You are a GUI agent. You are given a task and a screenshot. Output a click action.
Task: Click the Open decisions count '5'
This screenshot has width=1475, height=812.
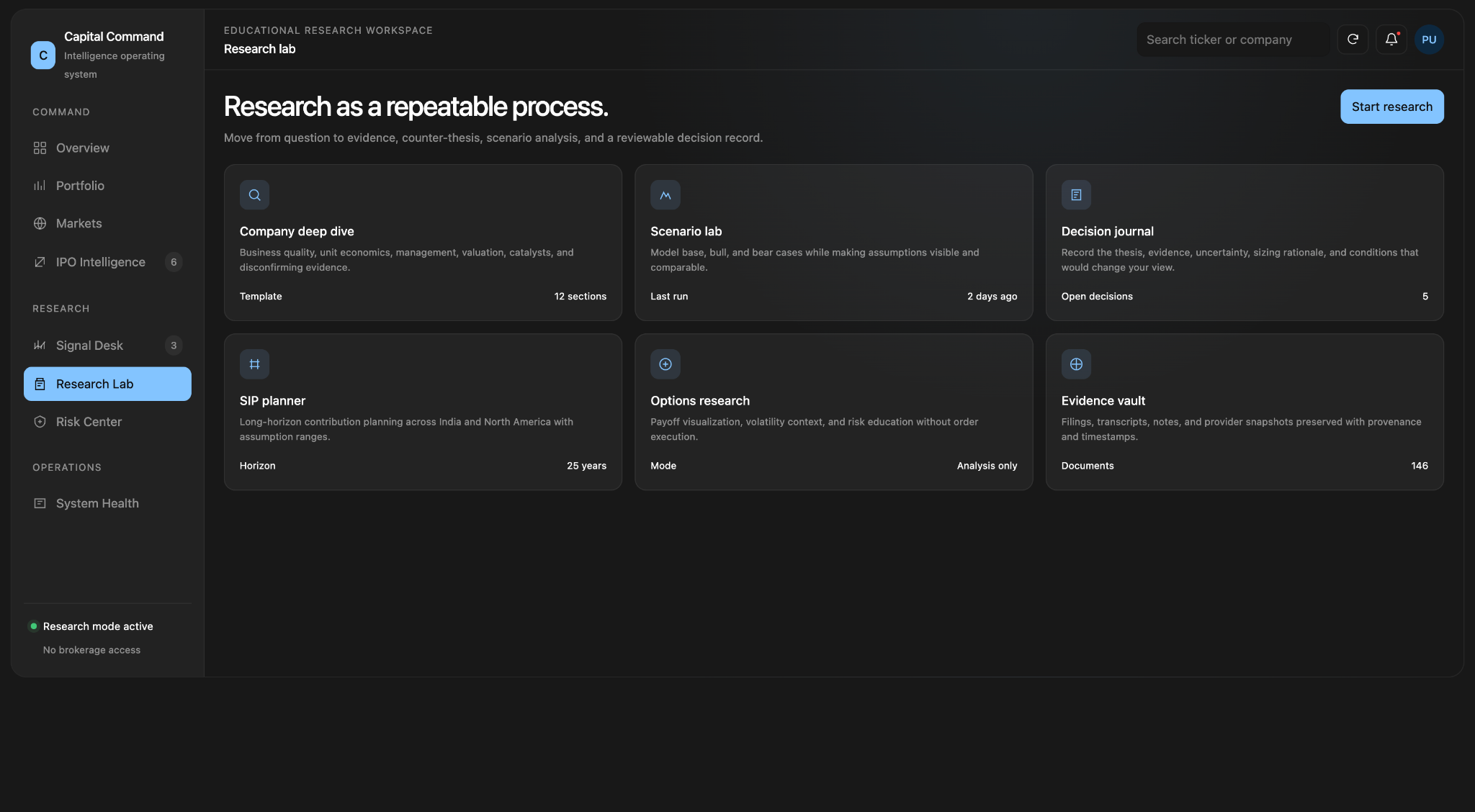pyautogui.click(x=1425, y=297)
